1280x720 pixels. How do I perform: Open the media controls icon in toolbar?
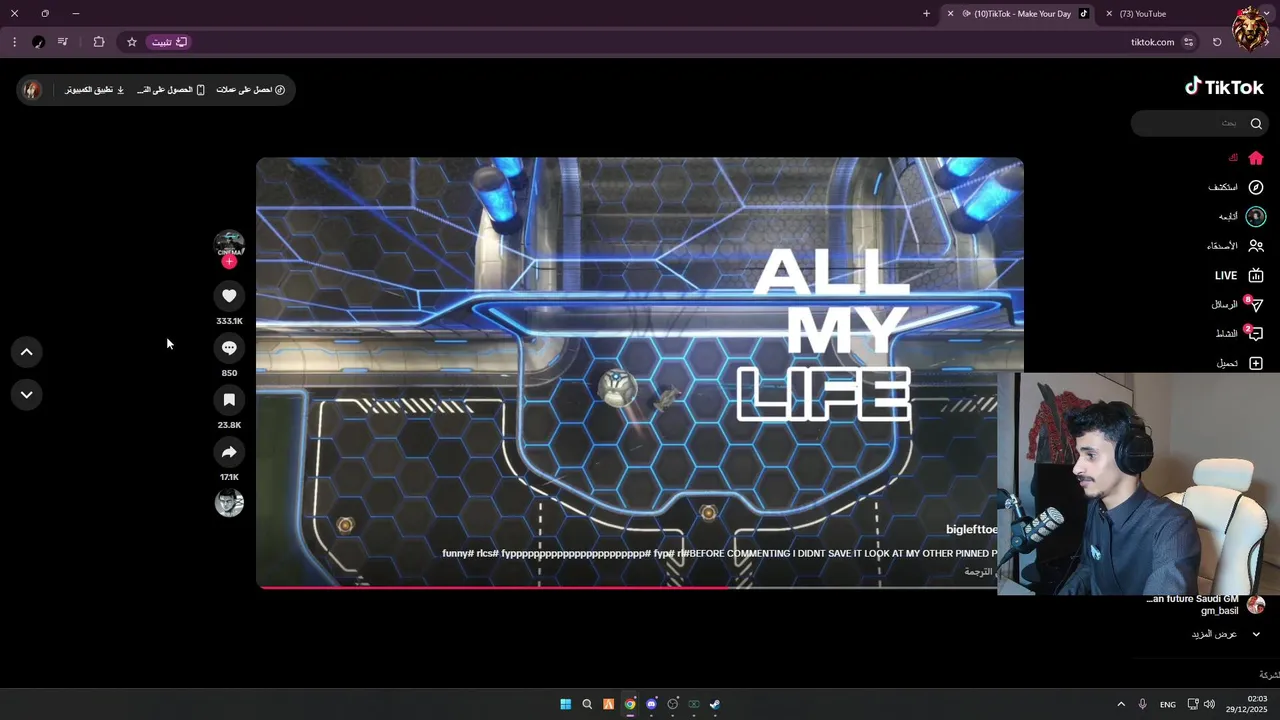point(63,42)
